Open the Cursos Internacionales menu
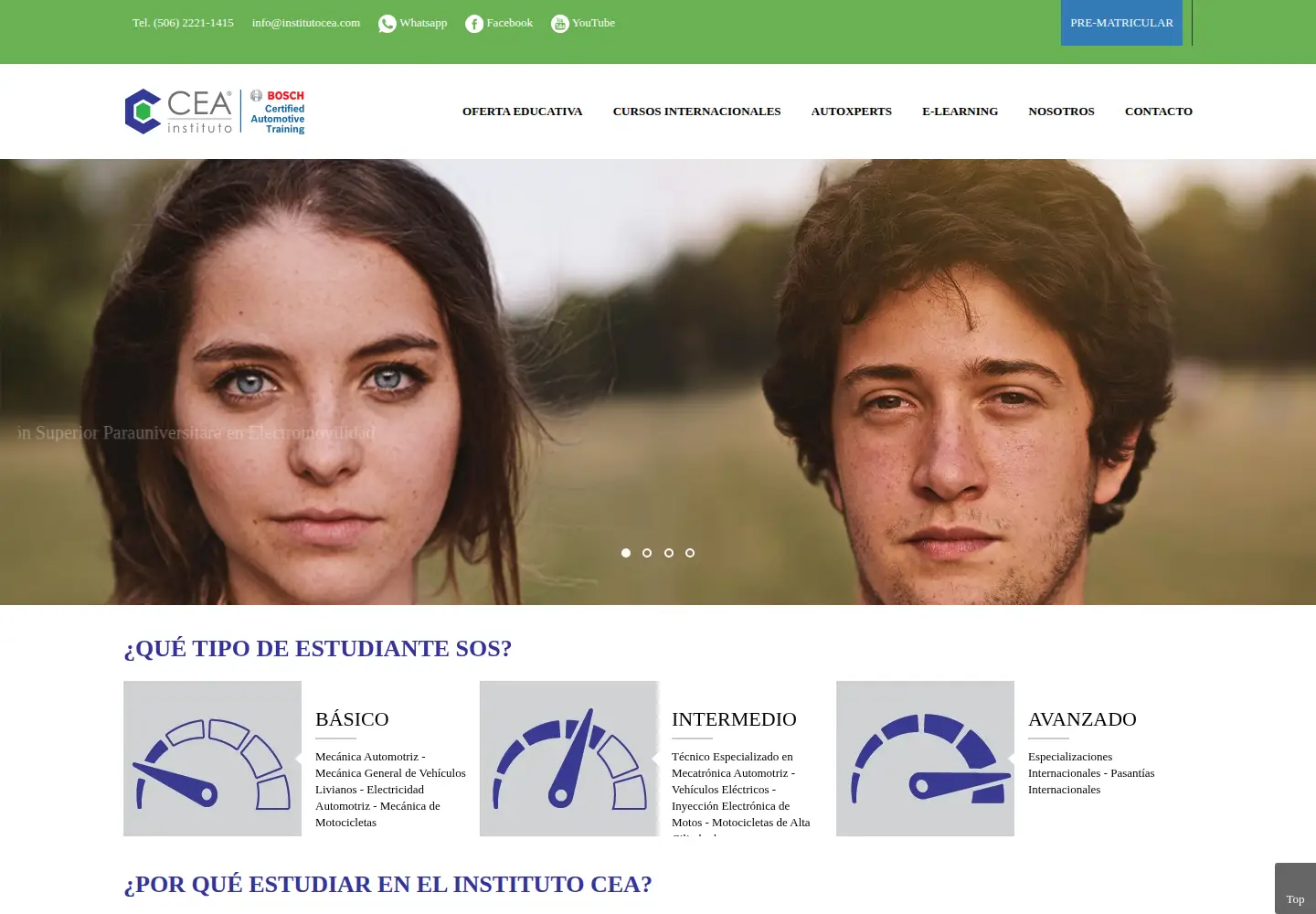Image resolution: width=1316 pixels, height=914 pixels. pos(697,112)
